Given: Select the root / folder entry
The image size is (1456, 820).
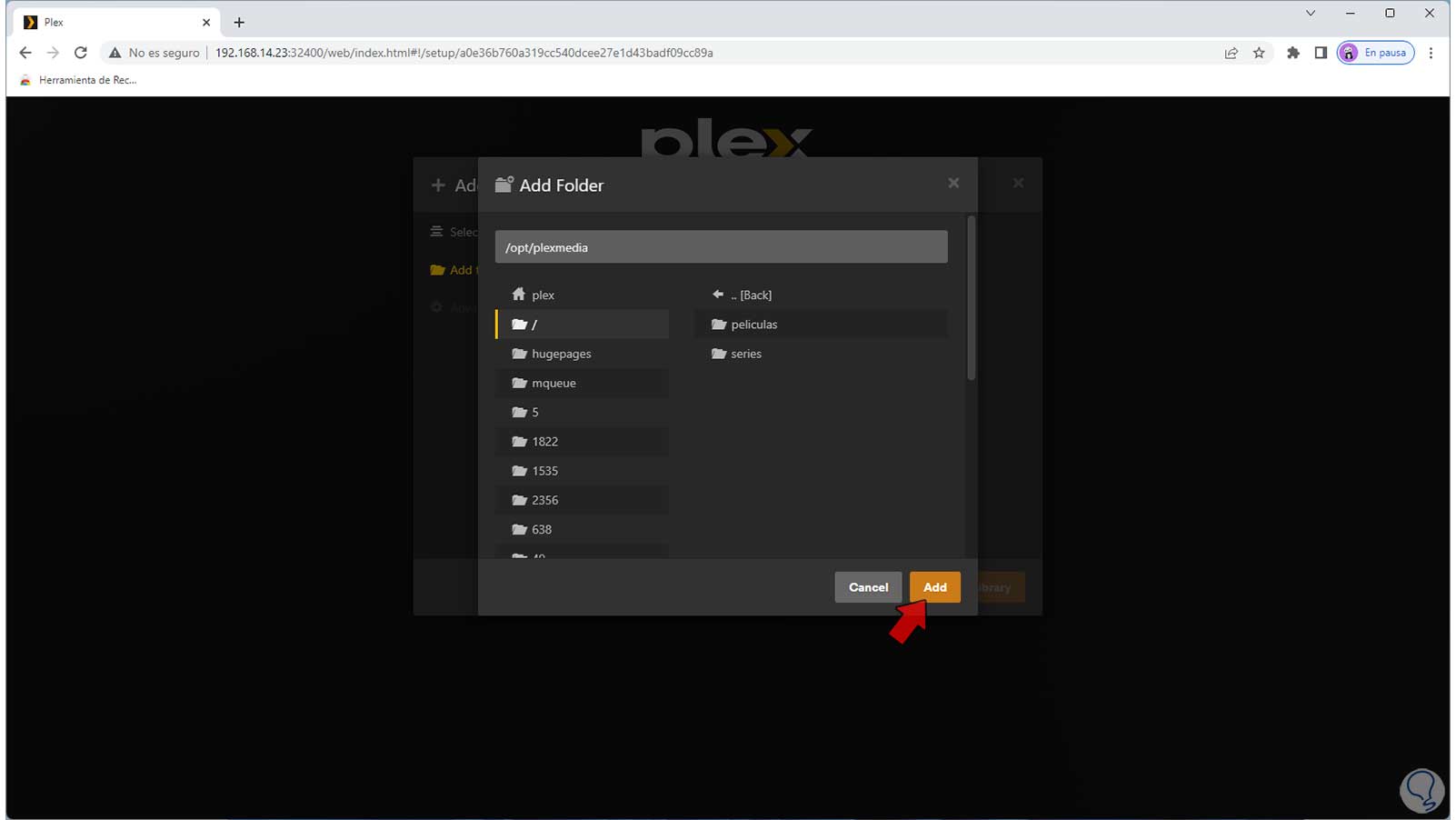Looking at the screenshot, I should [582, 325].
